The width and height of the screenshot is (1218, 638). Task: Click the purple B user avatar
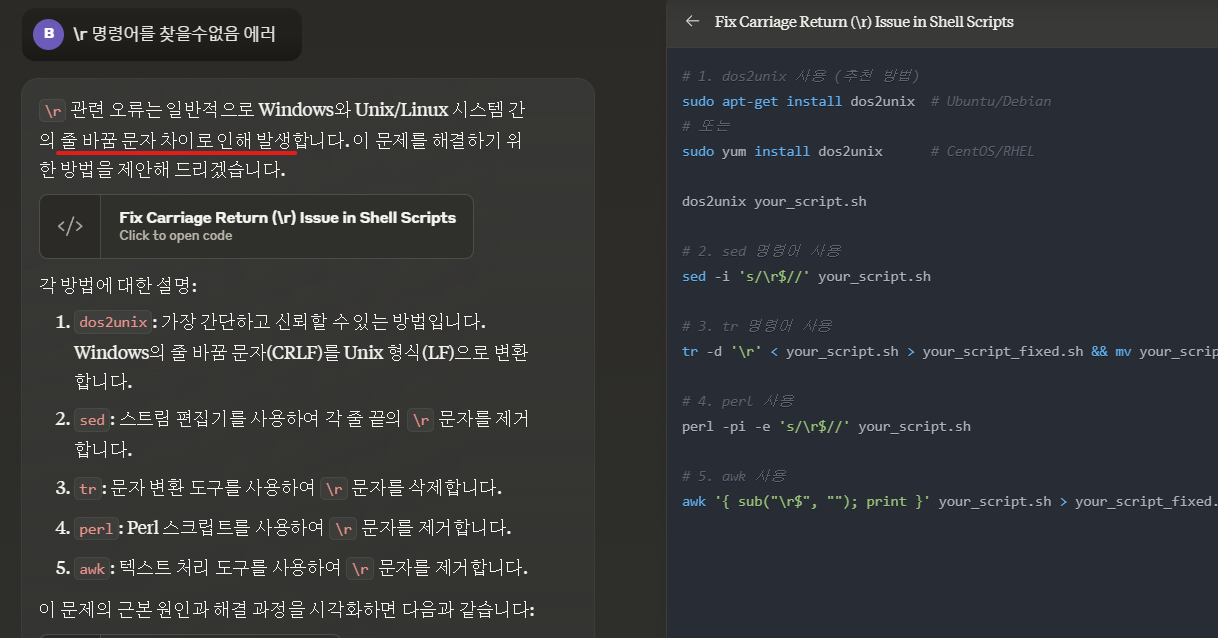click(x=48, y=34)
